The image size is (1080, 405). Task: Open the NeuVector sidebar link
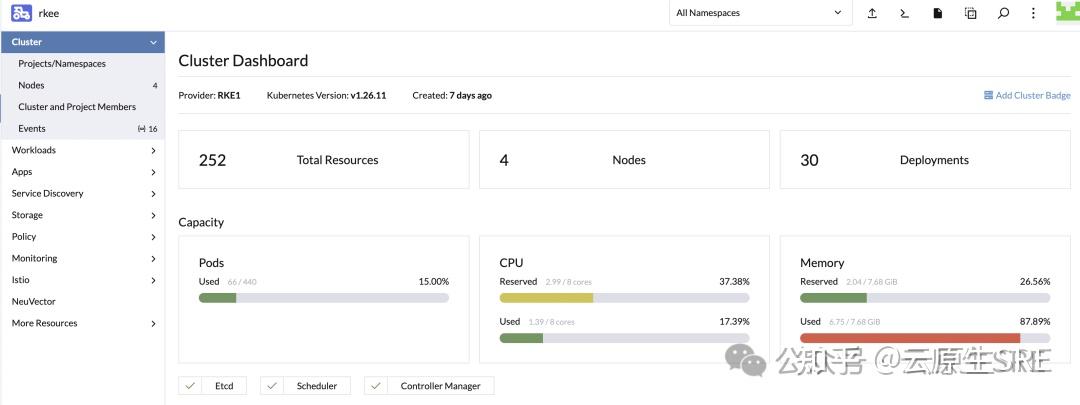coord(34,301)
